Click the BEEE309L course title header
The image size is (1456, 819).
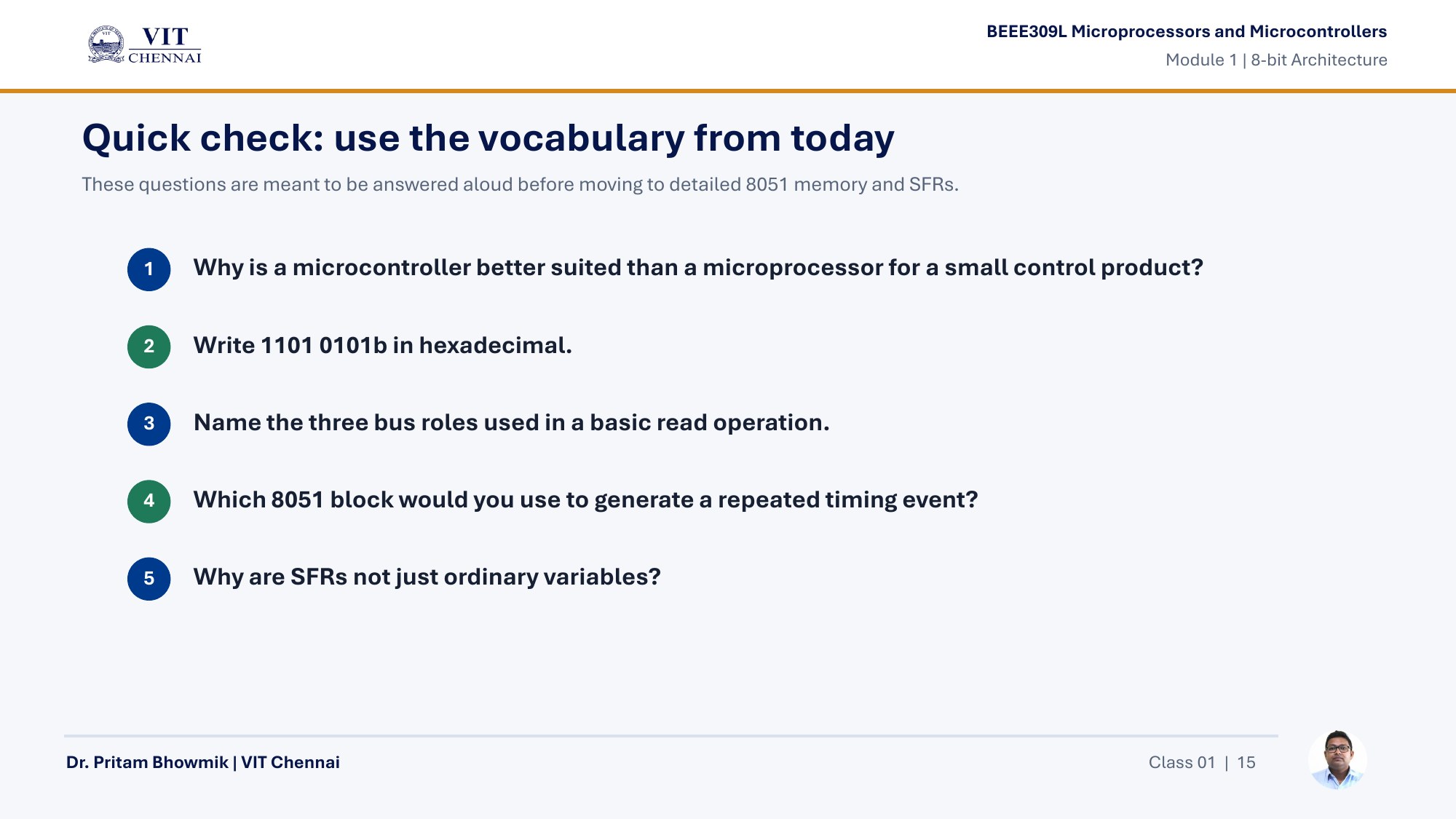click(x=1187, y=31)
